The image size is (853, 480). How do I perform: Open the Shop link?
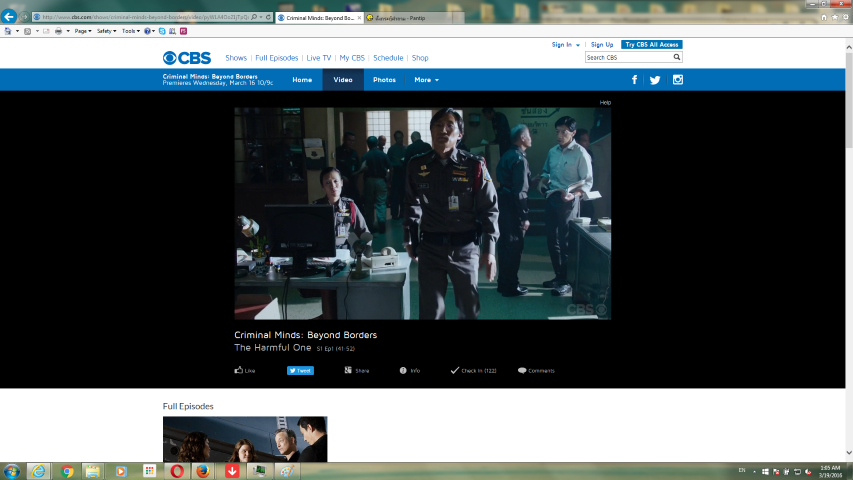(420, 58)
